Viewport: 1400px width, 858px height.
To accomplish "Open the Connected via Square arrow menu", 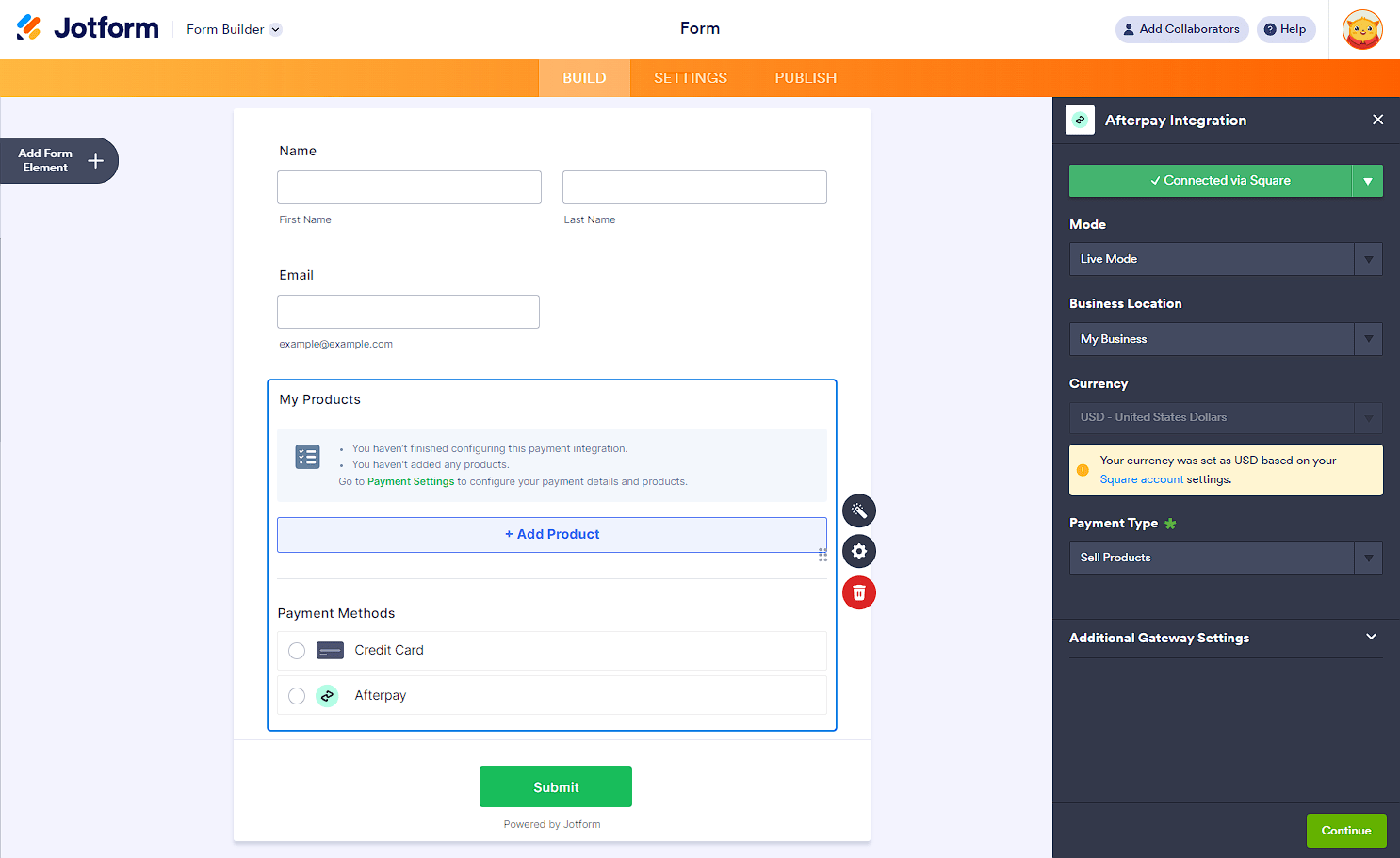I will 1367,181.
